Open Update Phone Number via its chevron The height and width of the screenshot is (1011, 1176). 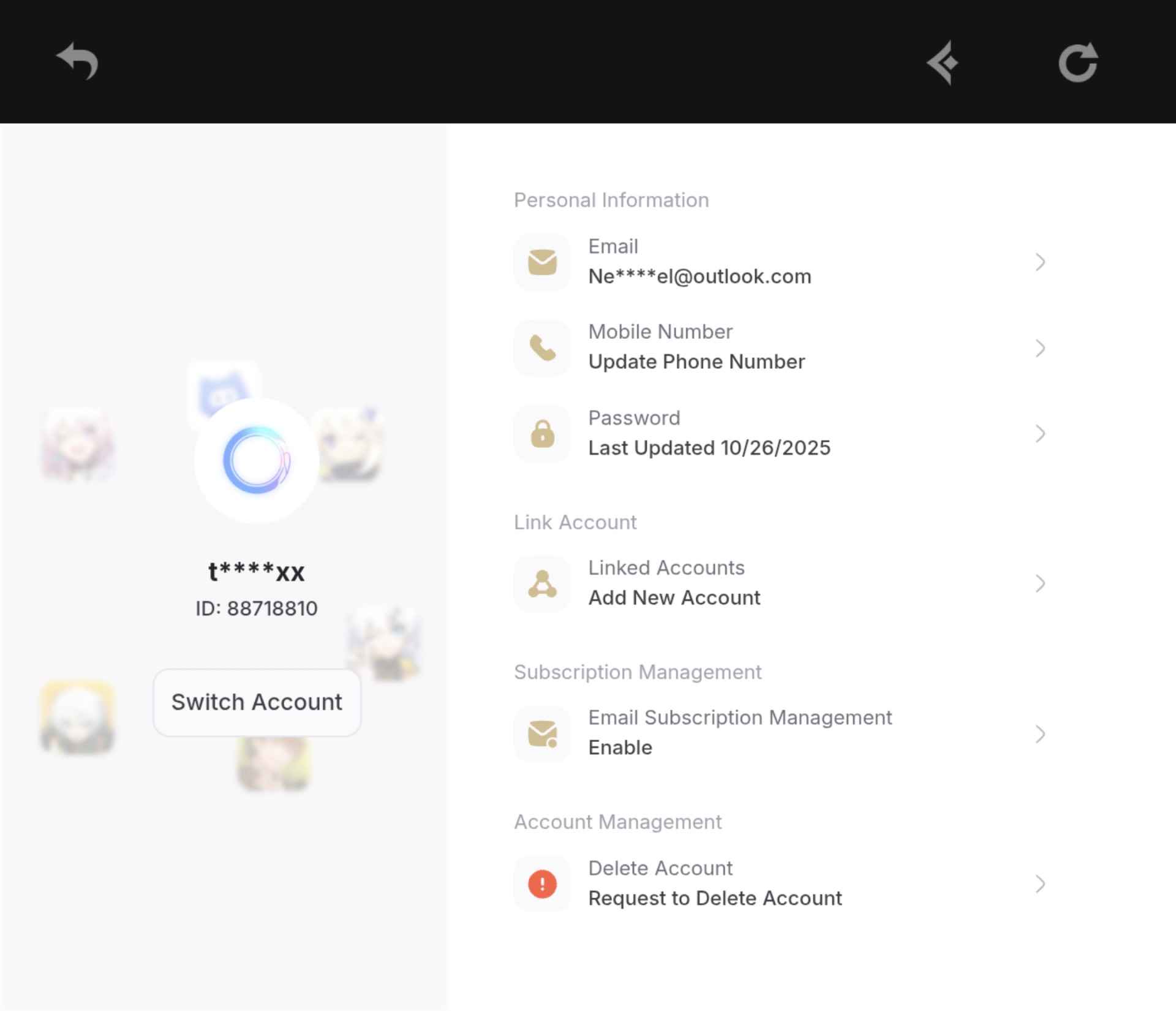pyautogui.click(x=1041, y=349)
